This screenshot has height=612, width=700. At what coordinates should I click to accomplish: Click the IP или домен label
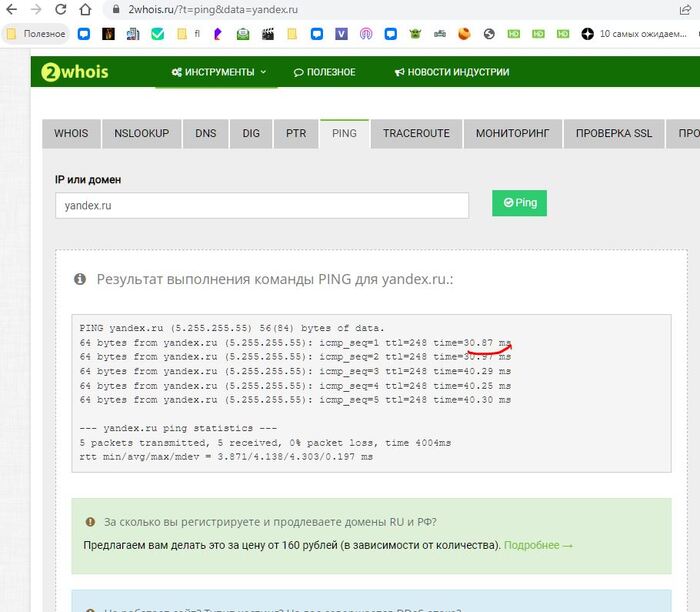(x=88, y=180)
